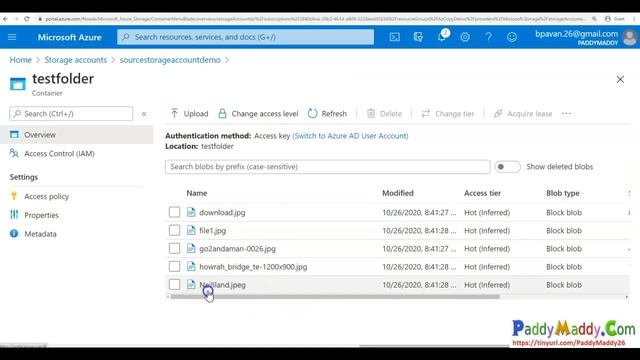Screen dimensions: 640x360
Task: Focus Search blobs by prefix field
Action: tap(327, 167)
